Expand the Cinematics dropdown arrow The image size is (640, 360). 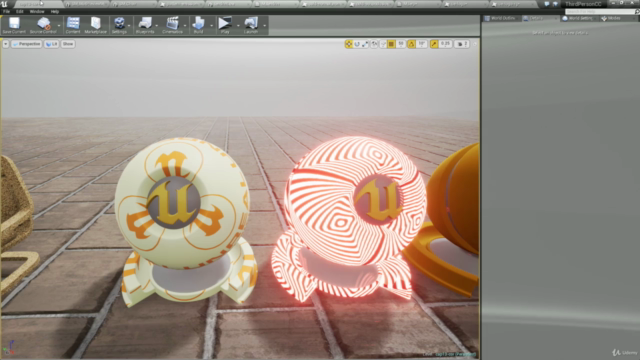[x=185, y=26]
